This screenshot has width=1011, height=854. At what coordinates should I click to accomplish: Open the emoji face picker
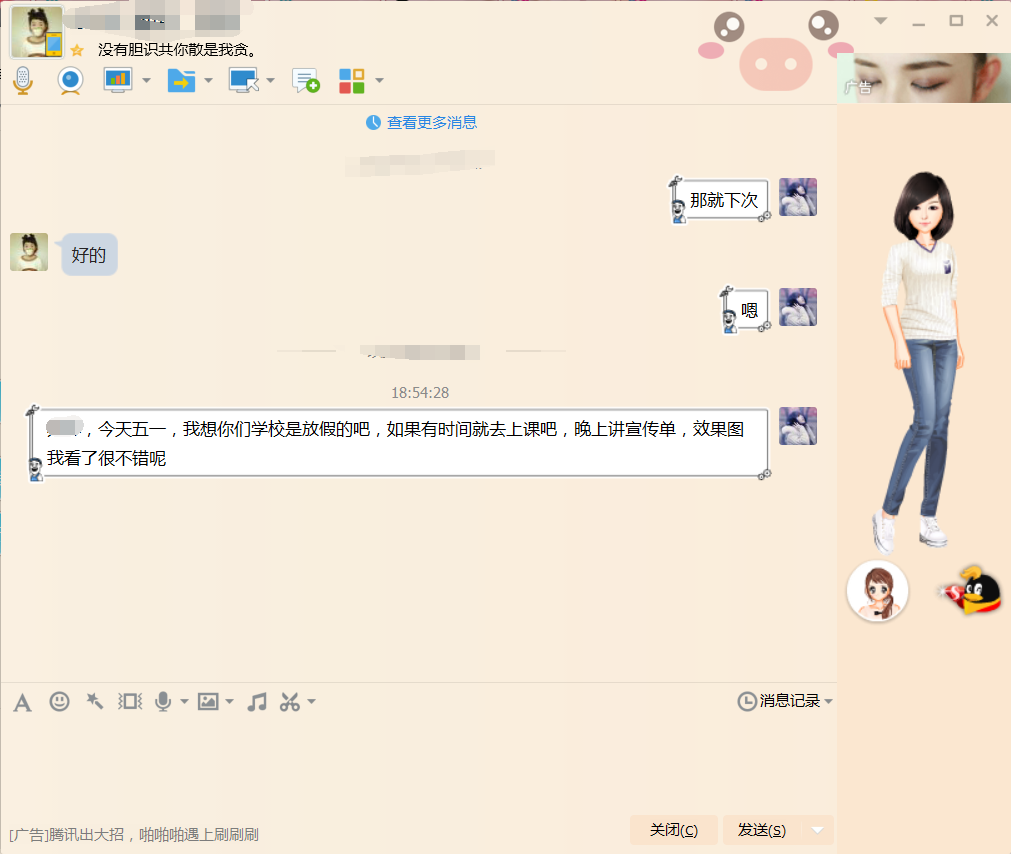click(x=59, y=702)
